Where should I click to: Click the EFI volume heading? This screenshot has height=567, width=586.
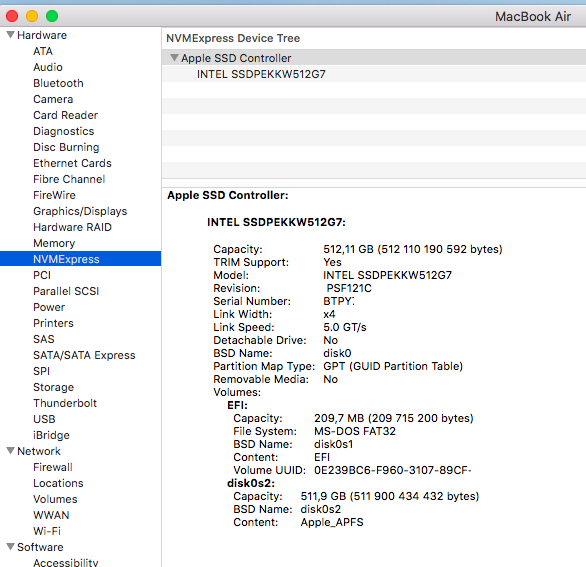237,406
